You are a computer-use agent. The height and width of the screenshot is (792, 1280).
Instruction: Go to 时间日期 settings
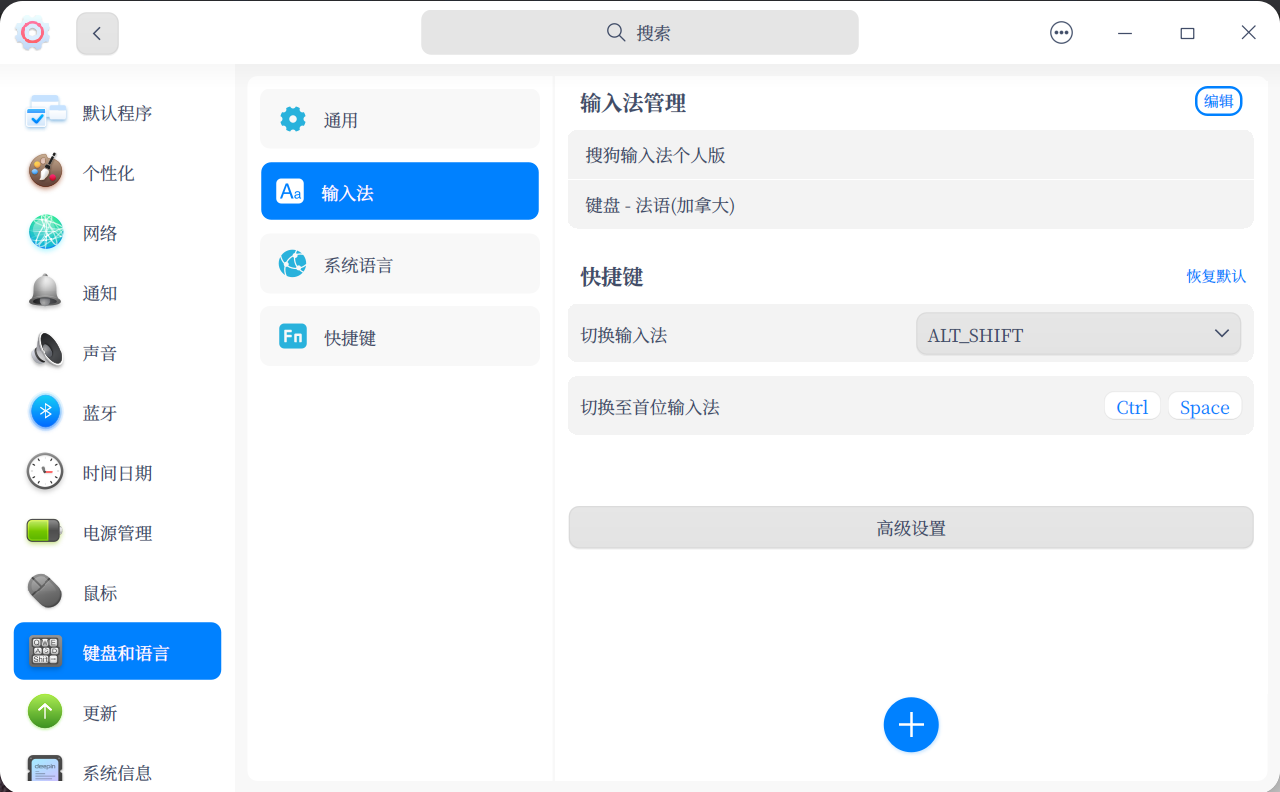click(117, 473)
